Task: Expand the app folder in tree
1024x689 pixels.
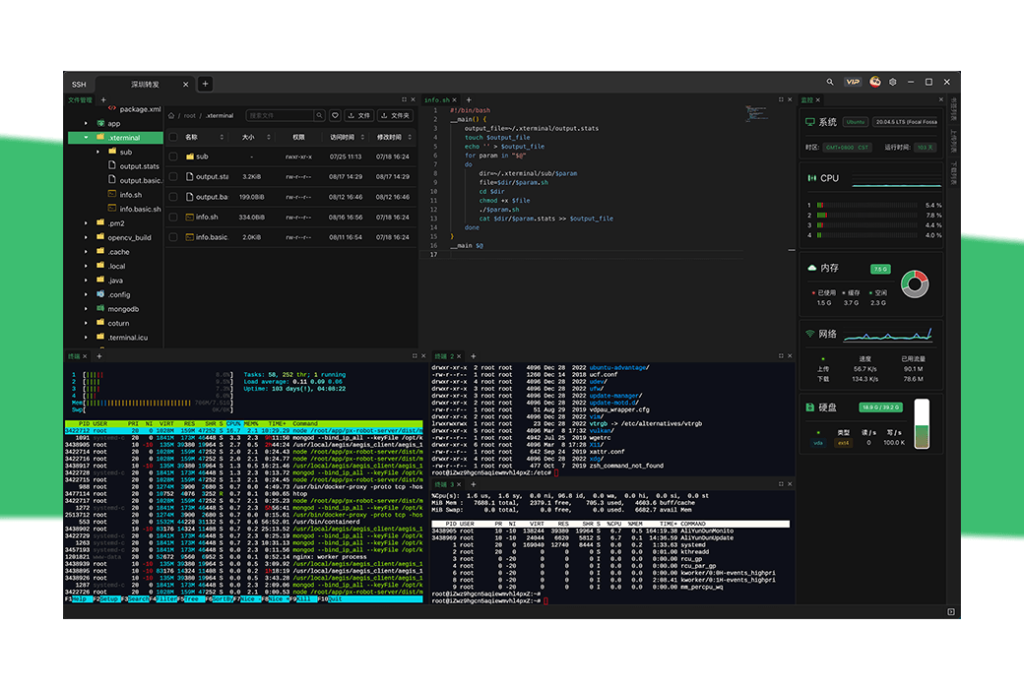Action: coord(86,123)
